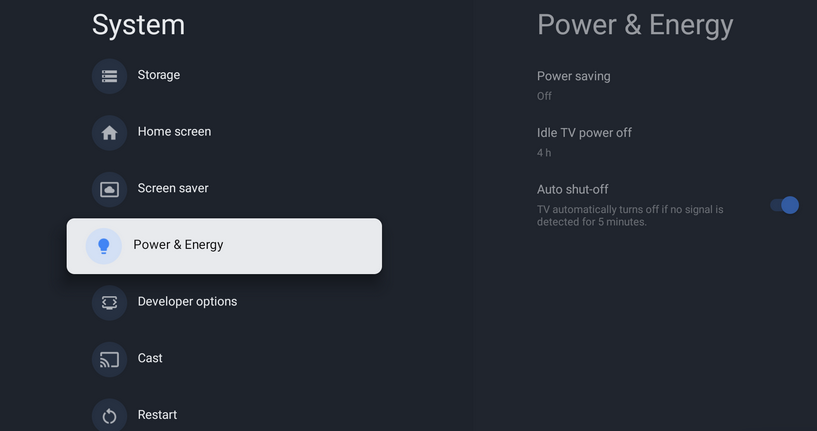This screenshot has height=431, width=817.
Task: Click the power saving Off value
Action: [544, 96]
